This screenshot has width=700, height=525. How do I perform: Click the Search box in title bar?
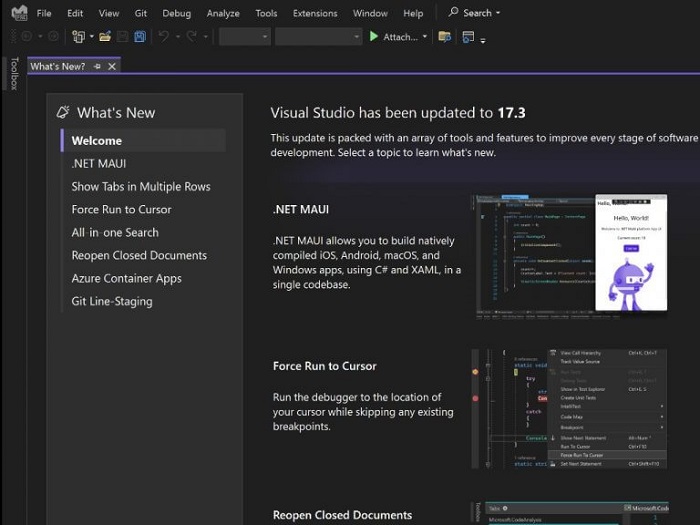pos(475,13)
